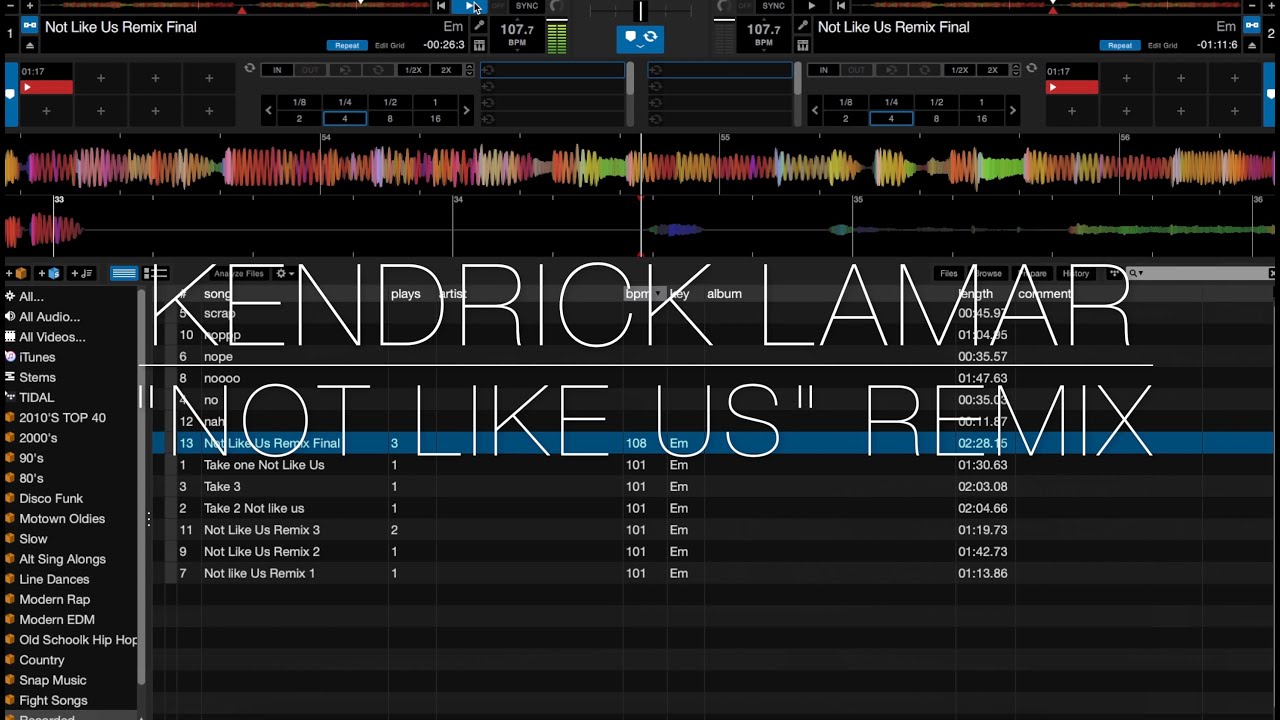Turn sync OFF on deck 1
The height and width of the screenshot is (720, 1280).
[498, 6]
